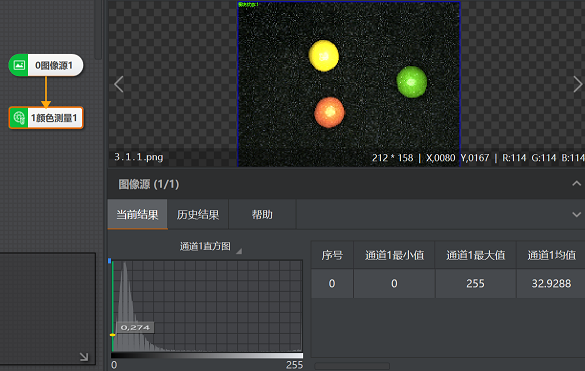Expand the results panel down chevron

click(x=576, y=215)
